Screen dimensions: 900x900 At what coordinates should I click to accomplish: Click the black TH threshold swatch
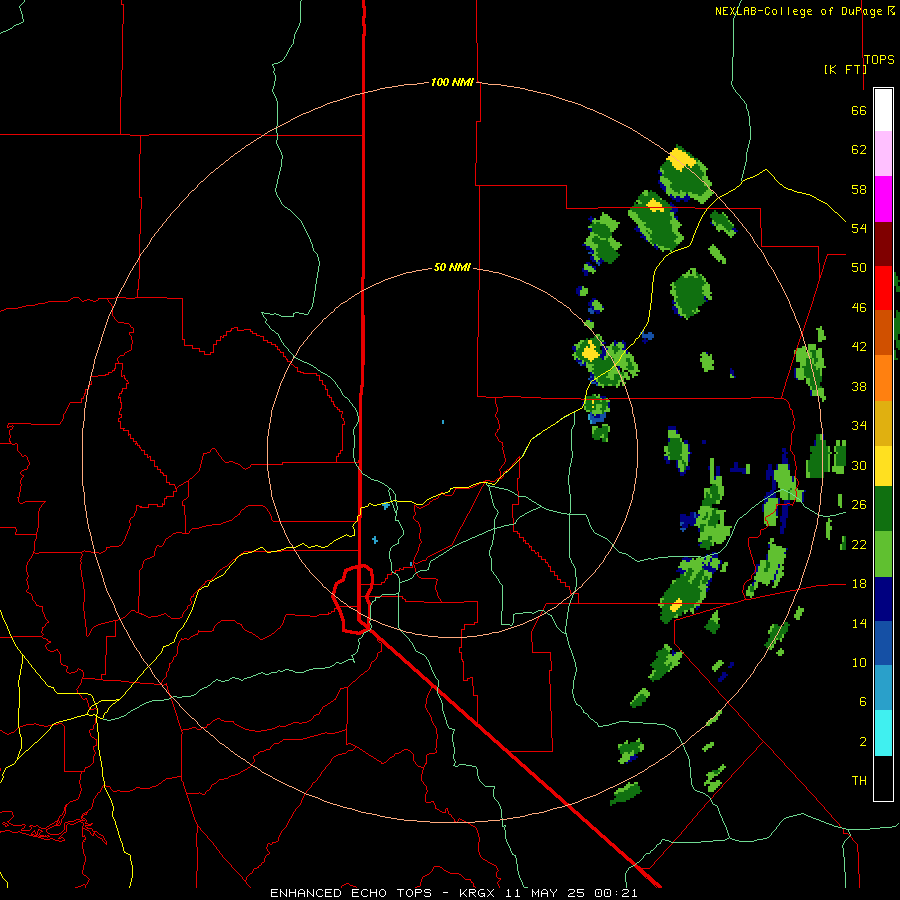pyautogui.click(x=883, y=778)
